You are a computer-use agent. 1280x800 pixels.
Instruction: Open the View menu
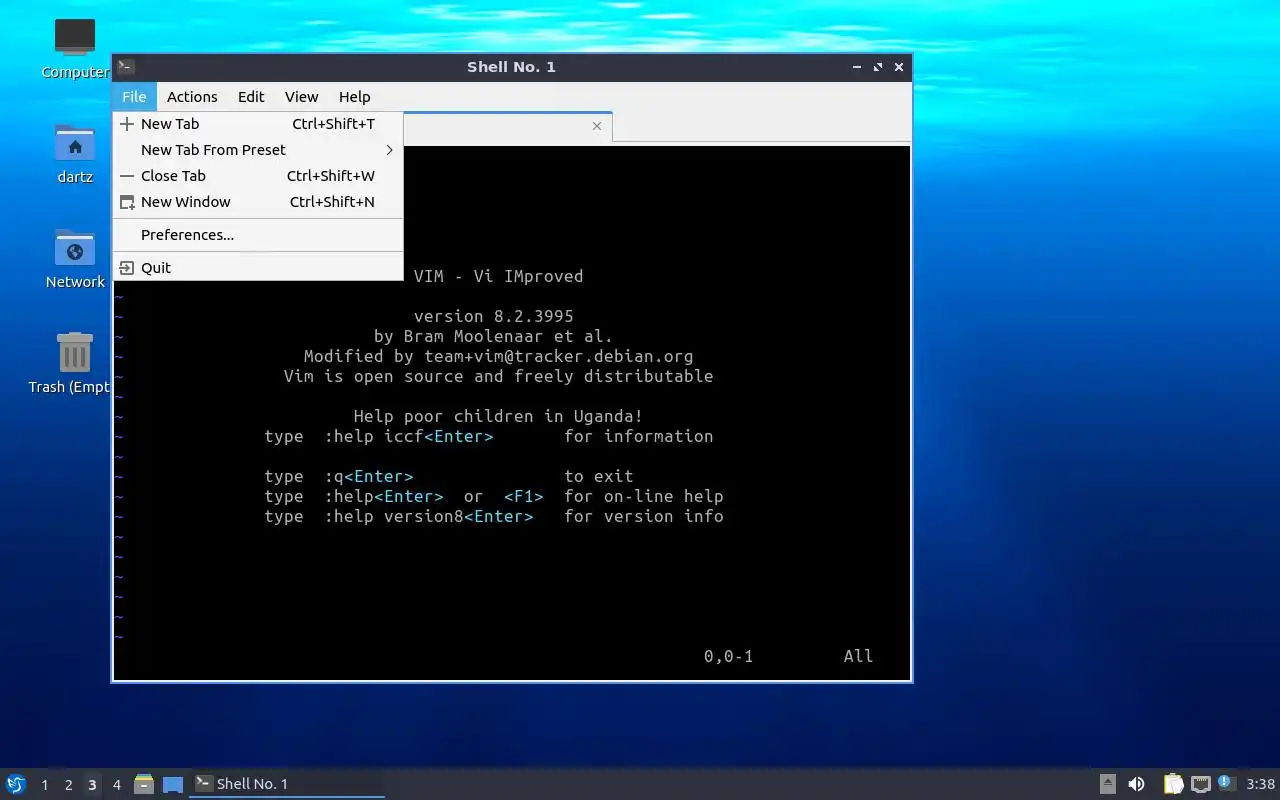301,97
